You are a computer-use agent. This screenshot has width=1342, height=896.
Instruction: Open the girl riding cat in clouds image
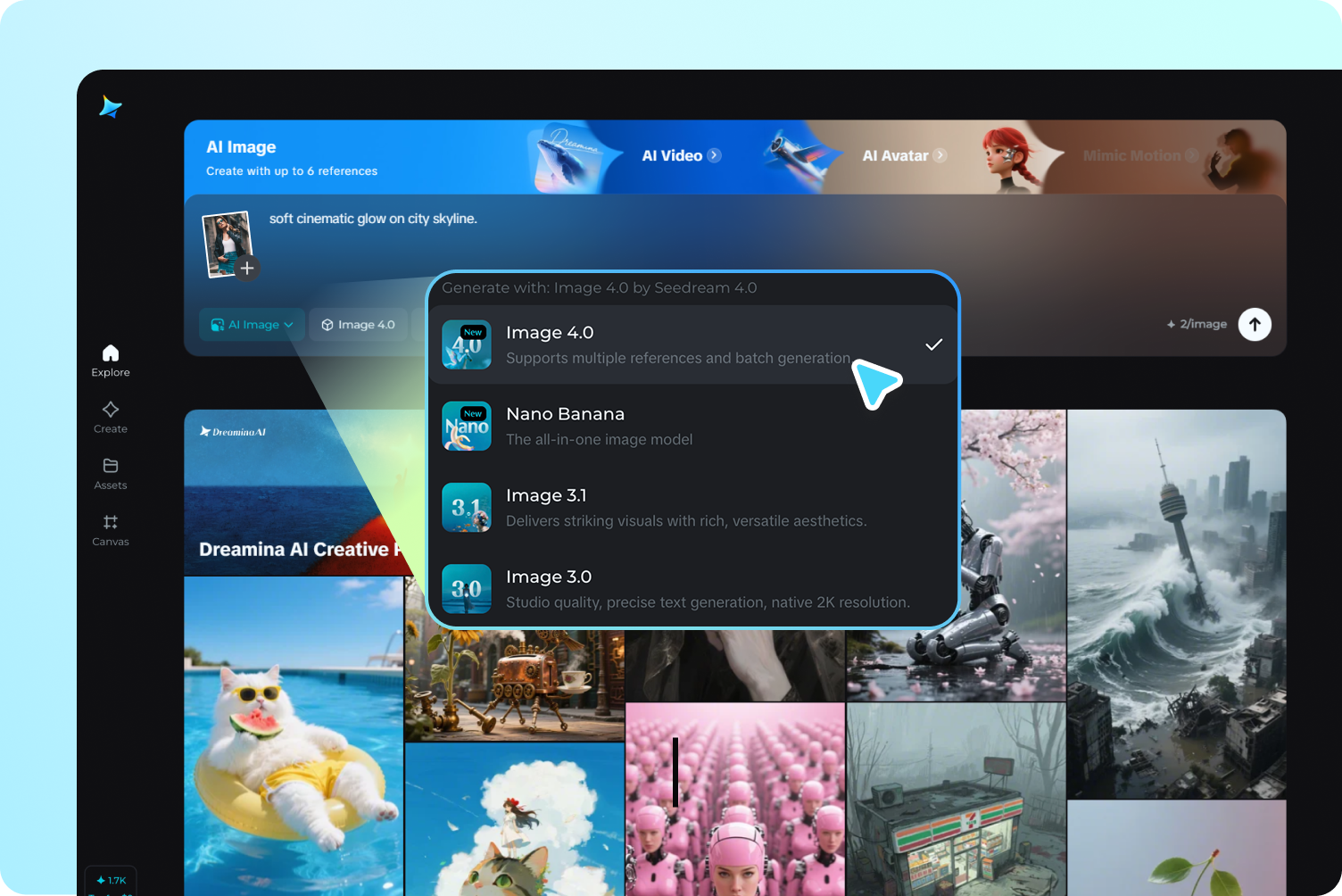[x=515, y=819]
